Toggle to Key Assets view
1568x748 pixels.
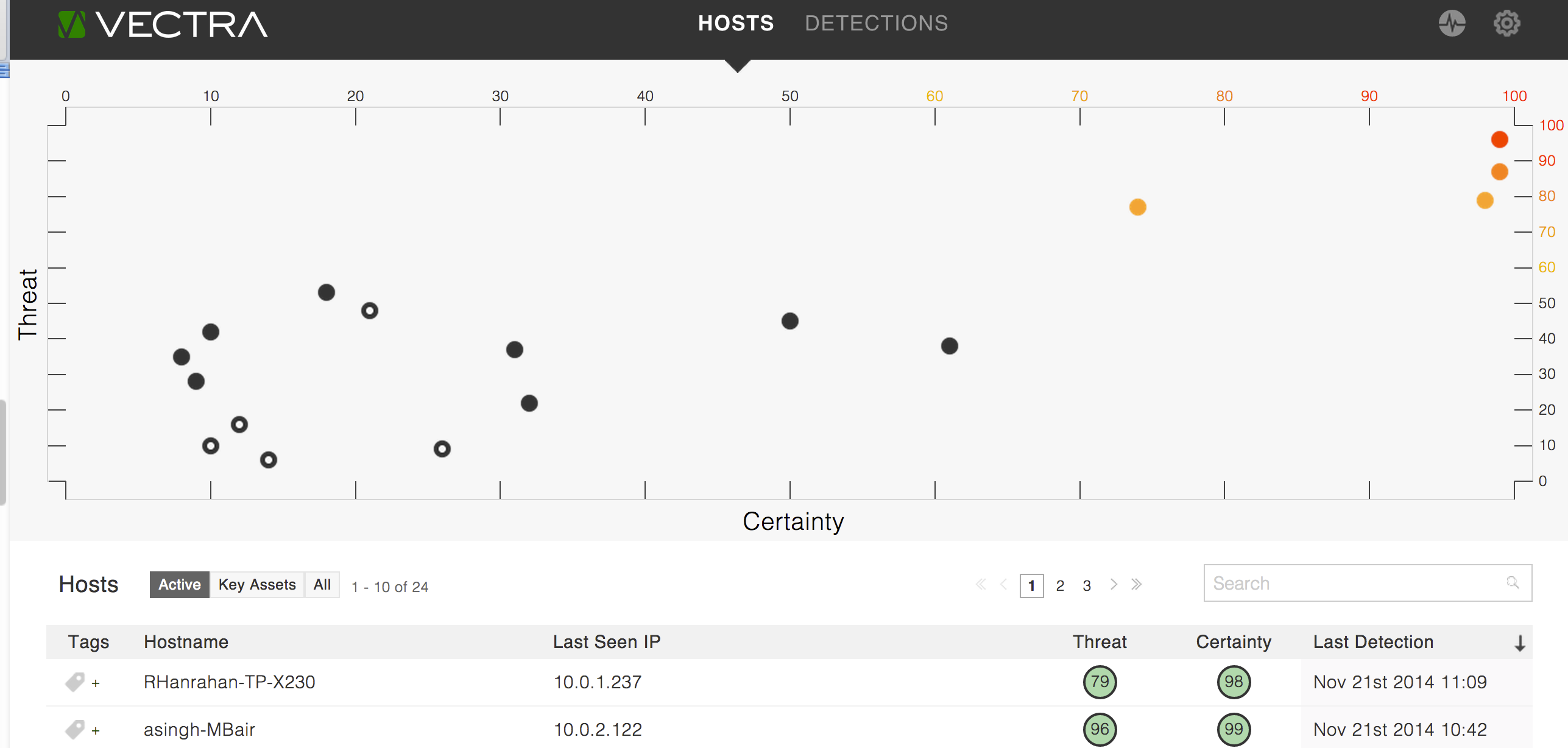(x=257, y=585)
